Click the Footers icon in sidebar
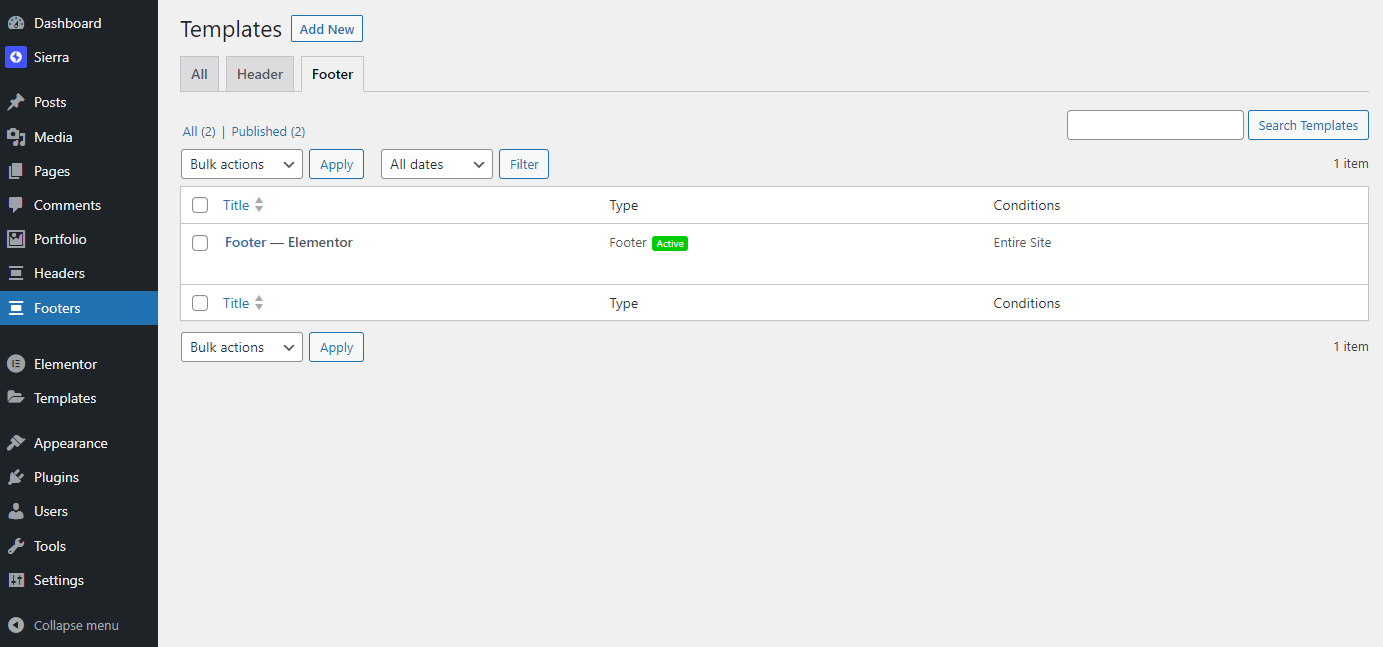The height and width of the screenshot is (647, 1383). 16,308
